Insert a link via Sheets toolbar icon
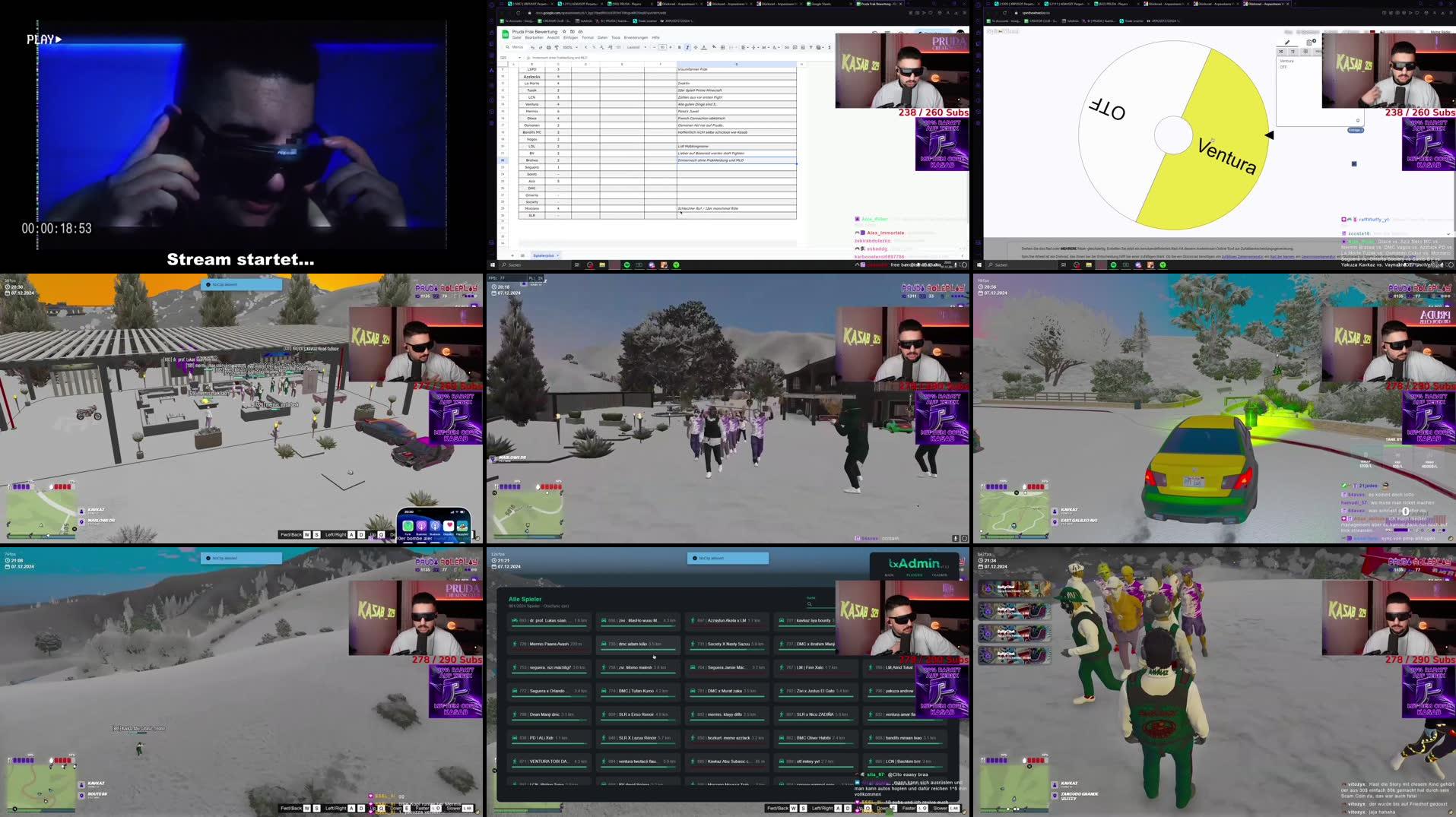Screen dimensions: 1456x817 [x=787, y=47]
